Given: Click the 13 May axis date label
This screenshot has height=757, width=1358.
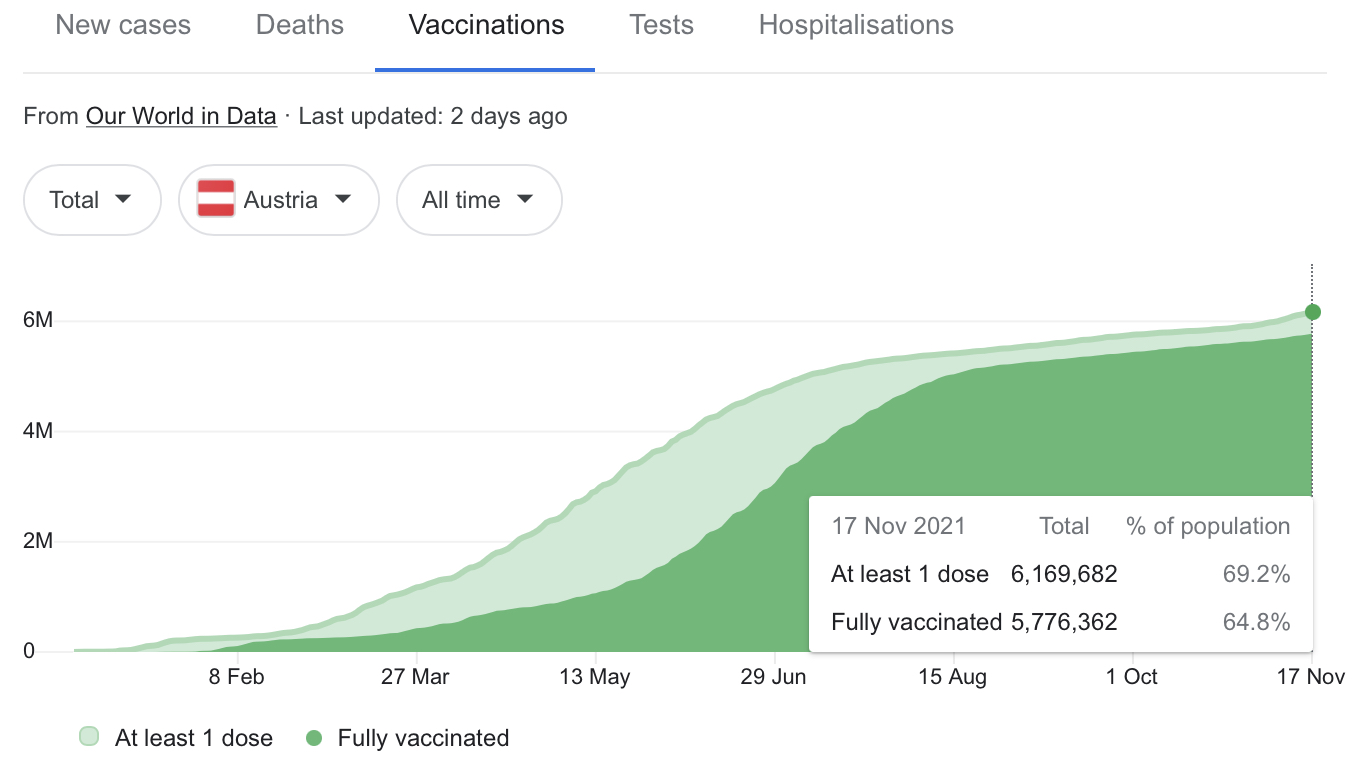Looking at the screenshot, I should (x=594, y=677).
